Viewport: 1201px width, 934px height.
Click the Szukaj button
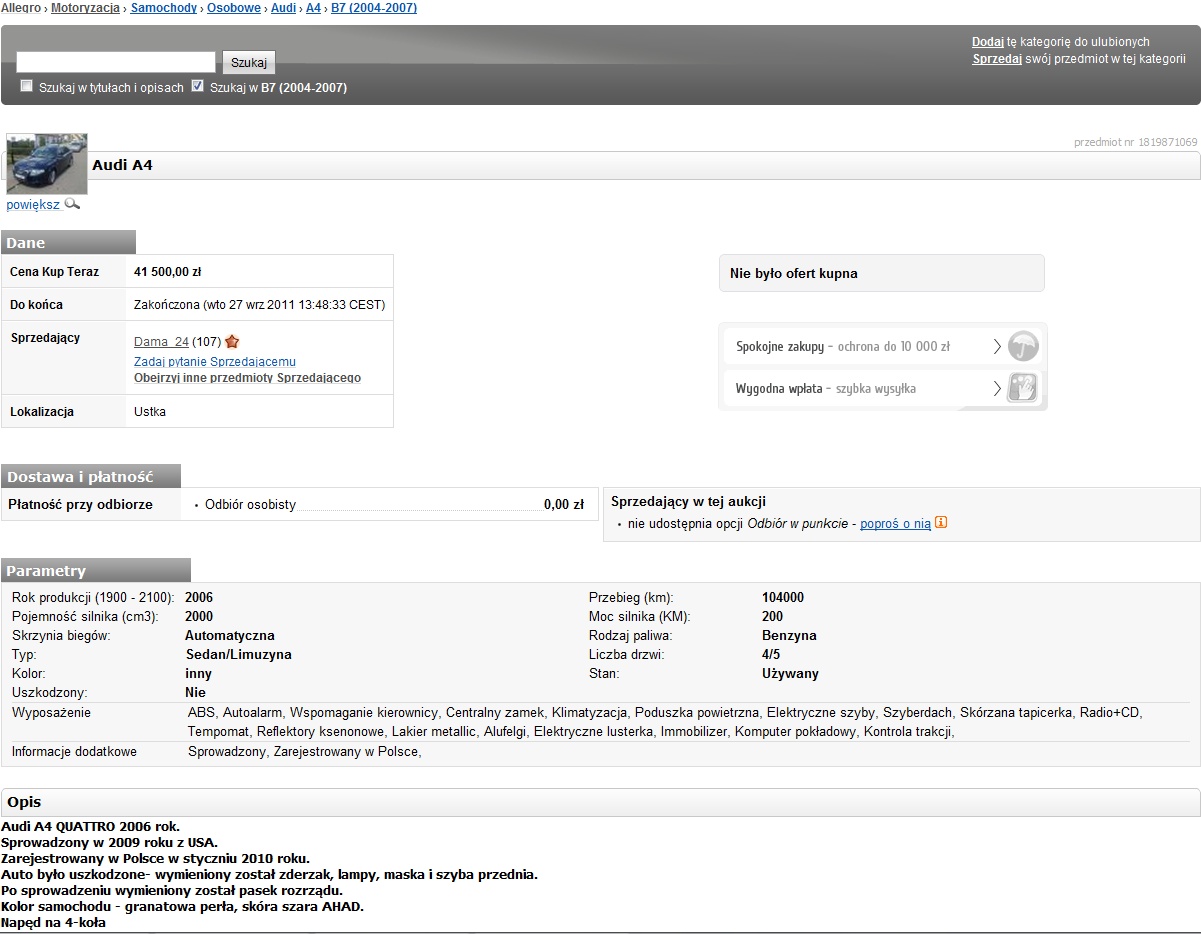[249, 62]
